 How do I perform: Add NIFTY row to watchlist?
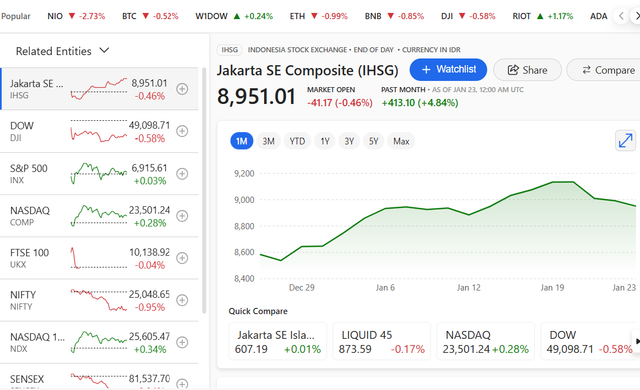(x=182, y=300)
